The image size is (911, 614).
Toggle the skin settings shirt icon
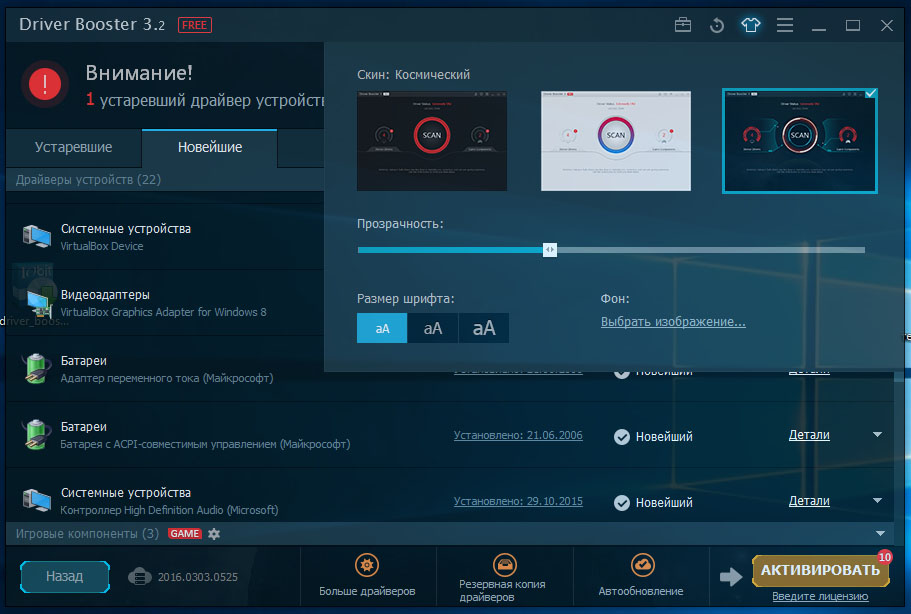click(751, 25)
